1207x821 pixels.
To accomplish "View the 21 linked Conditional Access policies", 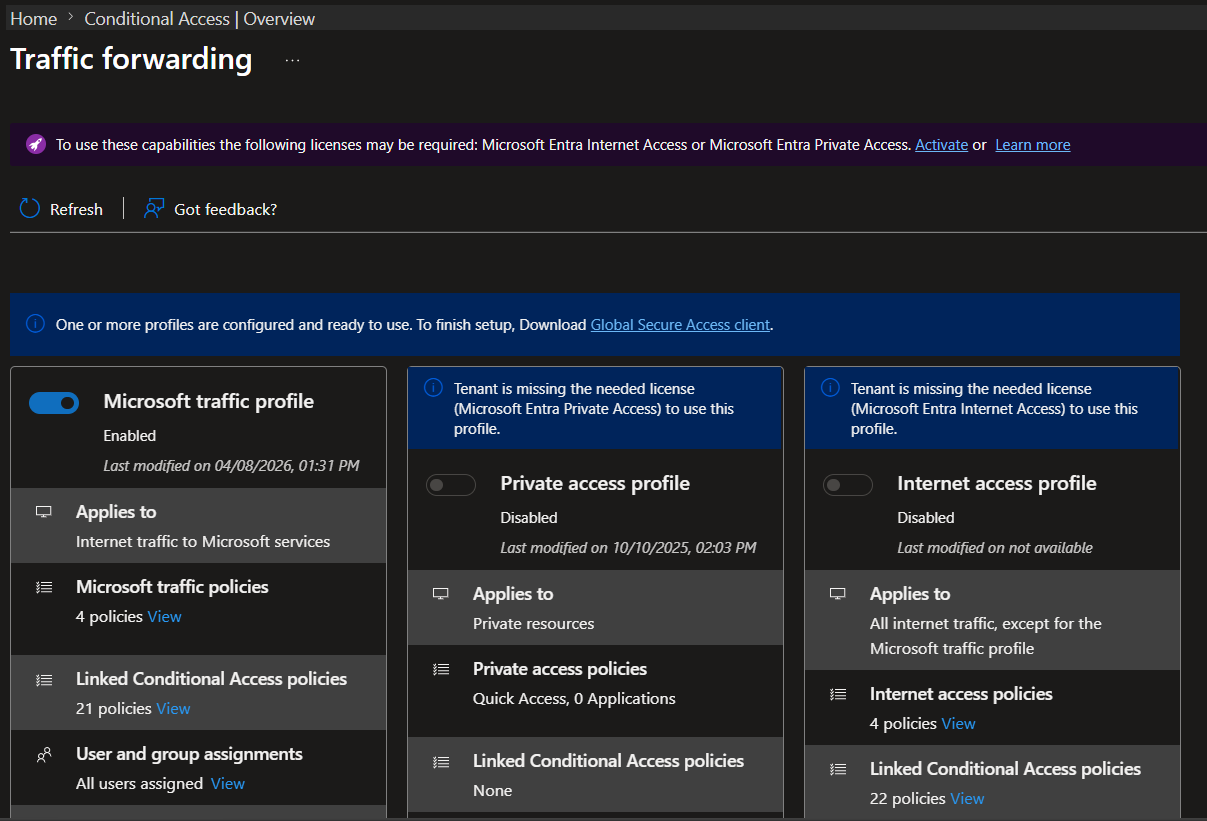I will click(x=173, y=708).
